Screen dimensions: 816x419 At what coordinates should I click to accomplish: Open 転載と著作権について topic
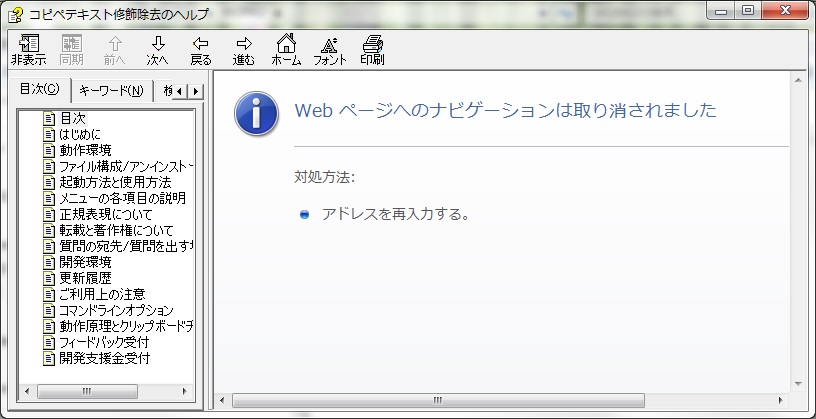[116, 230]
